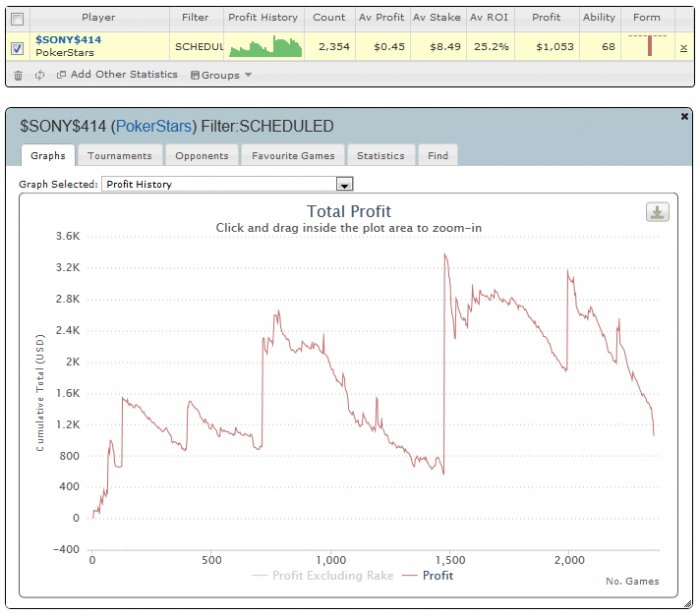Click the Profit History column header
Image resolution: width=700 pixels, height=615 pixels.
[263, 17]
